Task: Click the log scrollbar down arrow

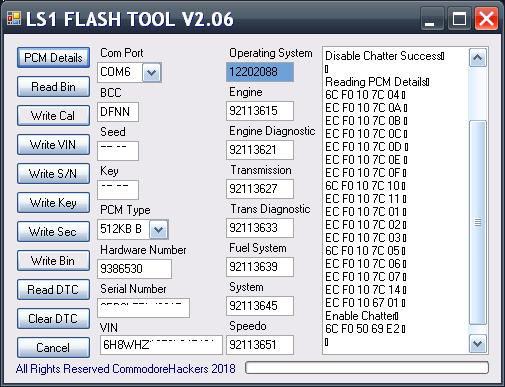Action: (478, 343)
